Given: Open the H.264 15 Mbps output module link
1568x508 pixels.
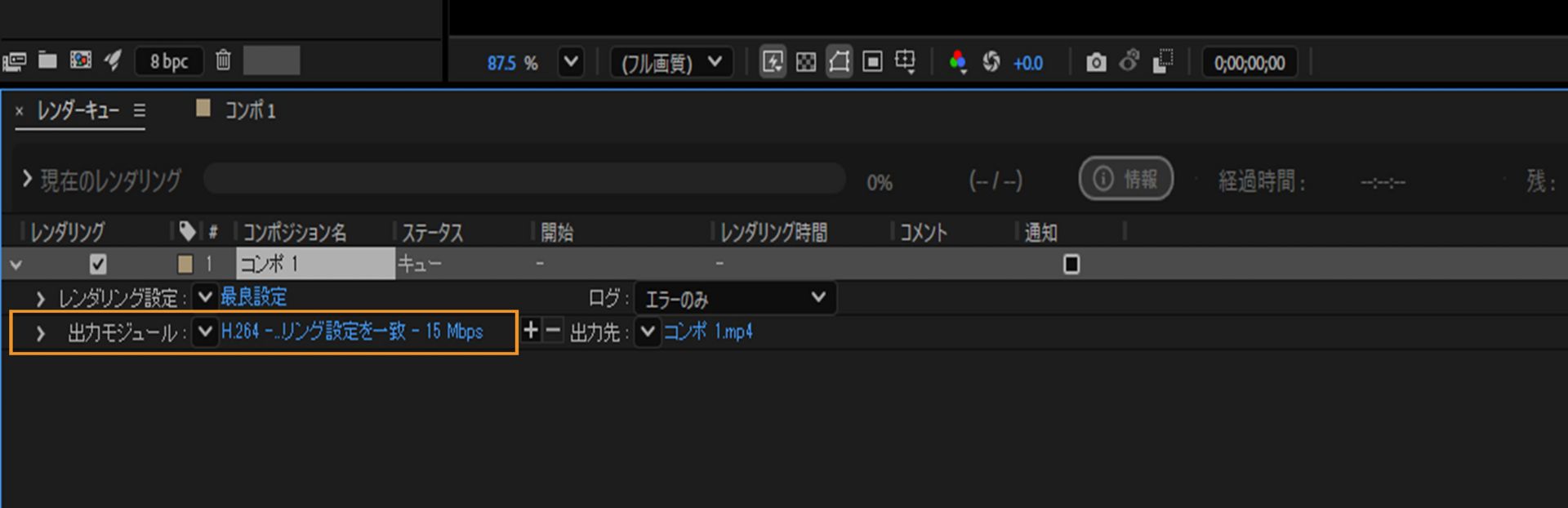Looking at the screenshot, I should [x=352, y=332].
